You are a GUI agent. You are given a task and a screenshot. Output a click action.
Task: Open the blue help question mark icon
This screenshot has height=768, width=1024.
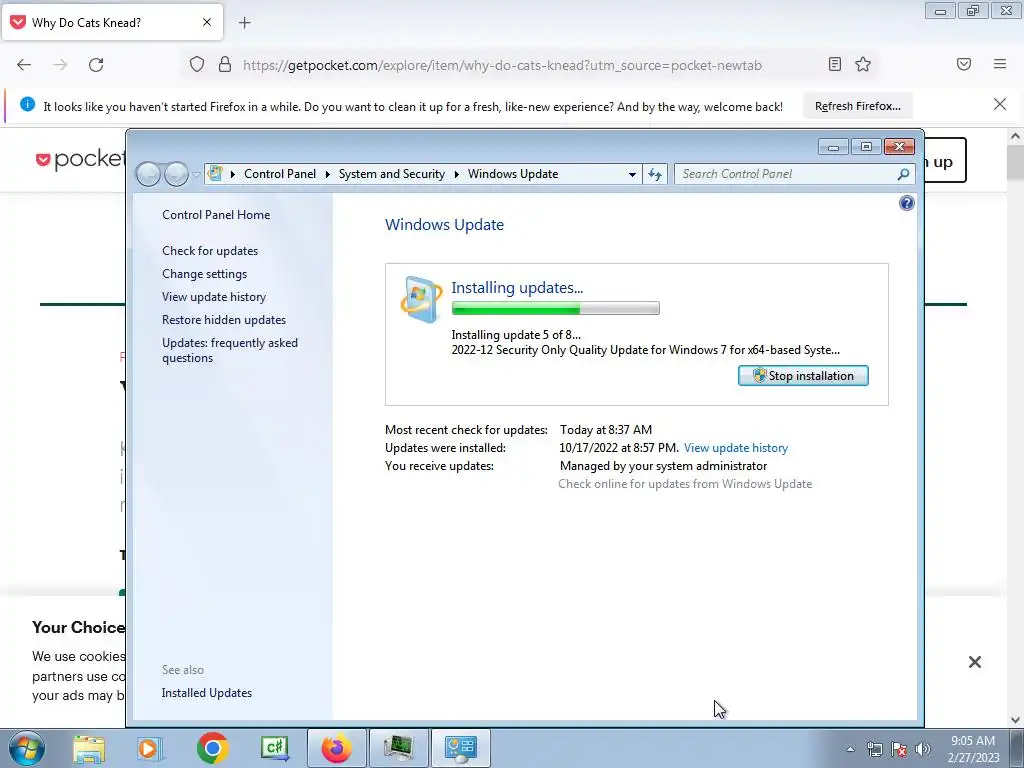pyautogui.click(x=906, y=203)
